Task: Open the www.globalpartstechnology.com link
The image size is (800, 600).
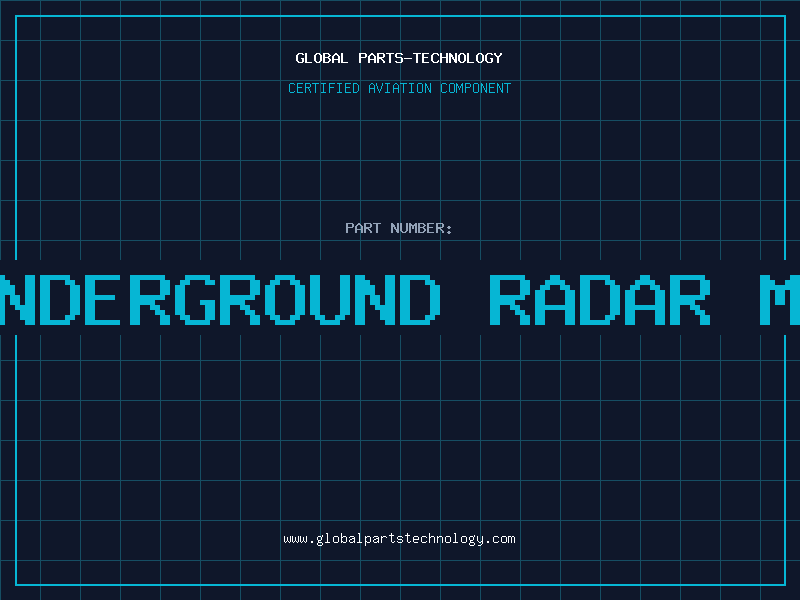Action: point(399,539)
